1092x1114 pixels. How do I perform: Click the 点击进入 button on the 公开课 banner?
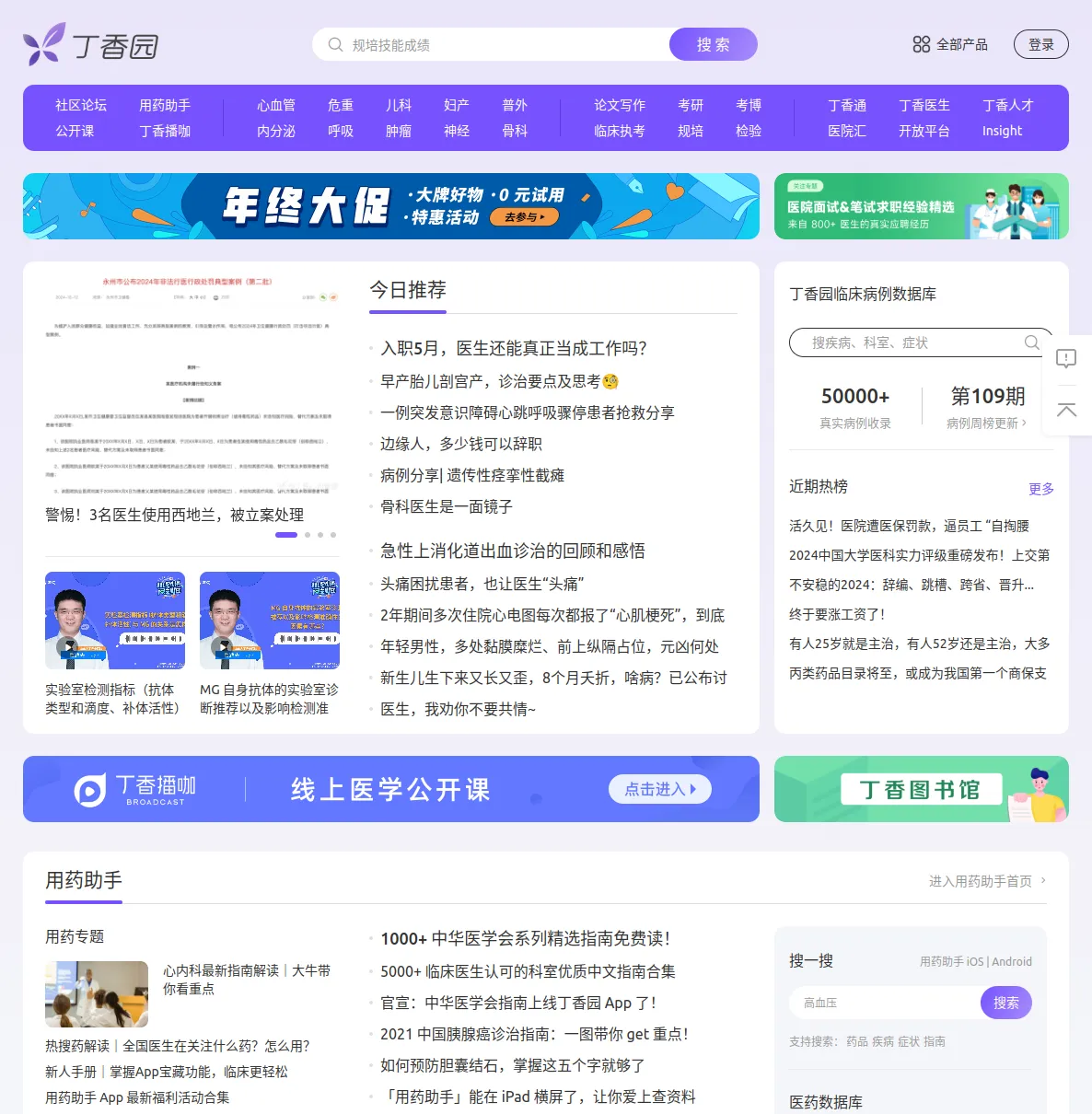tap(660, 789)
